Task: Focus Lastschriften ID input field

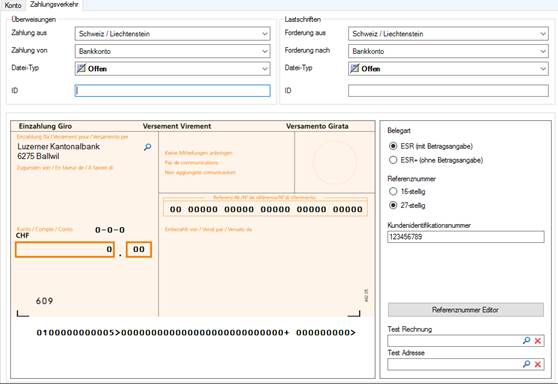Action: click(448, 91)
